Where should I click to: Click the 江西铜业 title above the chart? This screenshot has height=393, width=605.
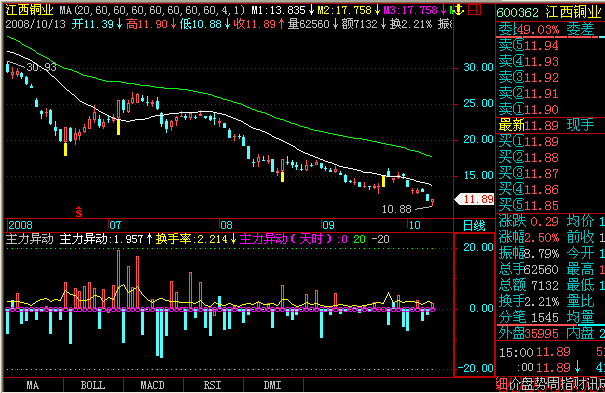coord(29,10)
